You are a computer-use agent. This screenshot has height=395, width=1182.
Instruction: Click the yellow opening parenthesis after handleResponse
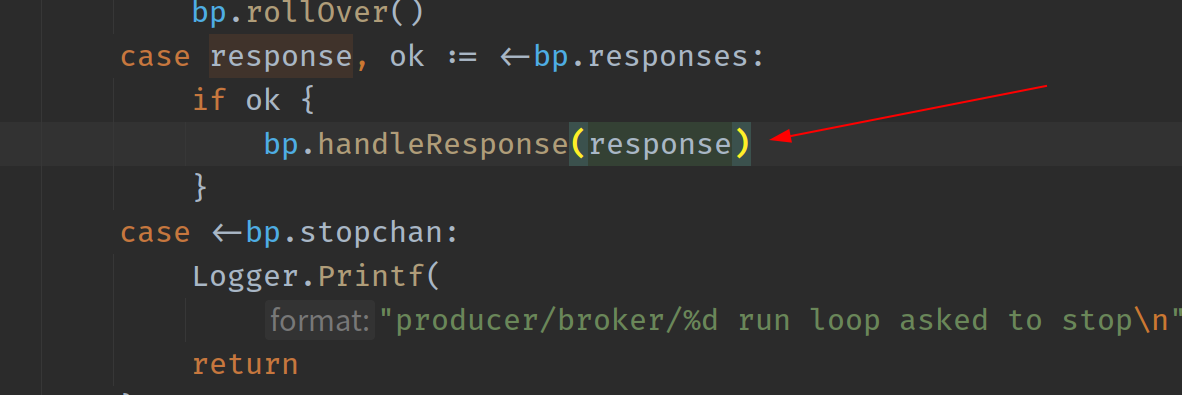578,143
